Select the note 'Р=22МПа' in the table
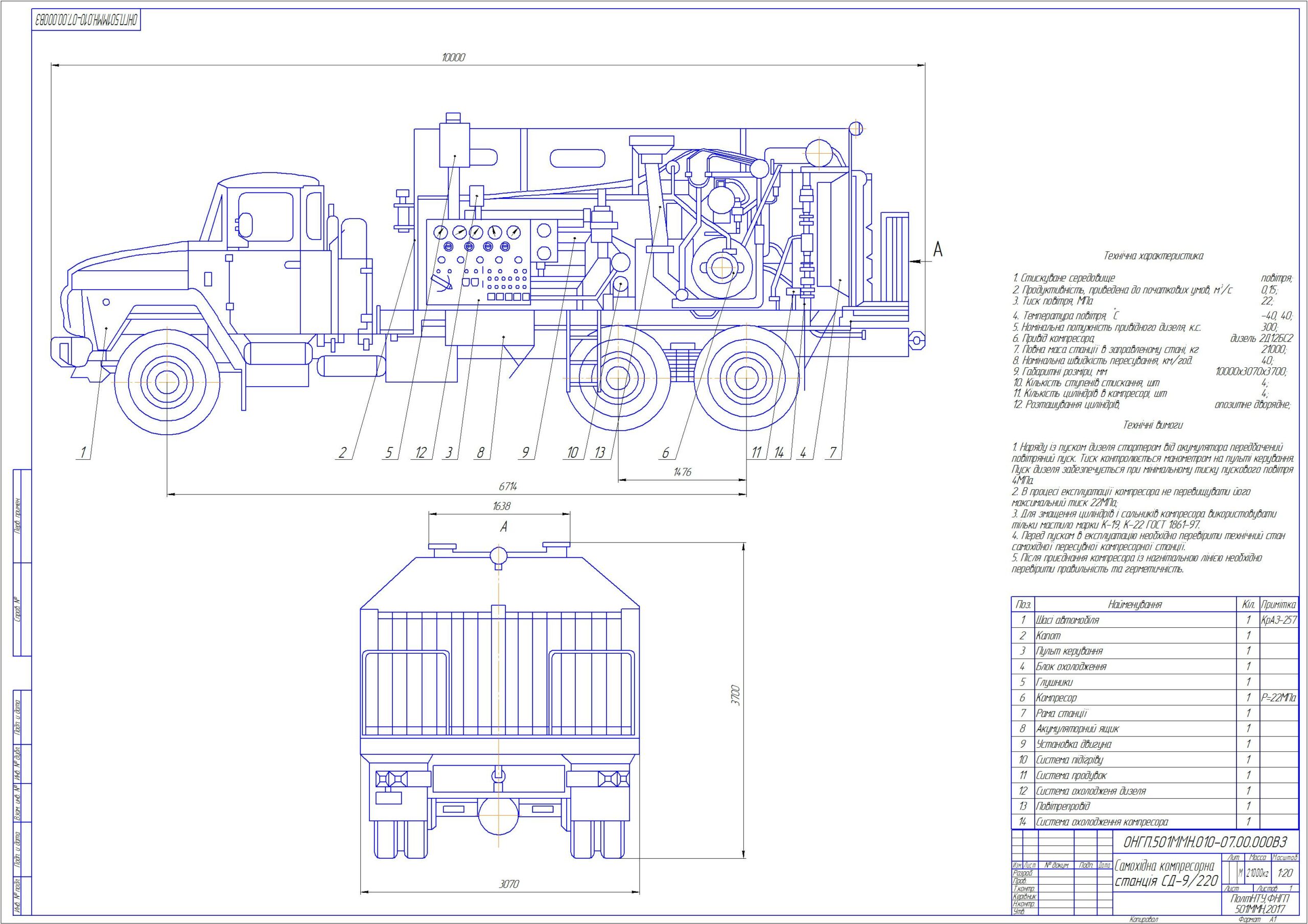This screenshot has height=924, width=1308. coord(1279,698)
